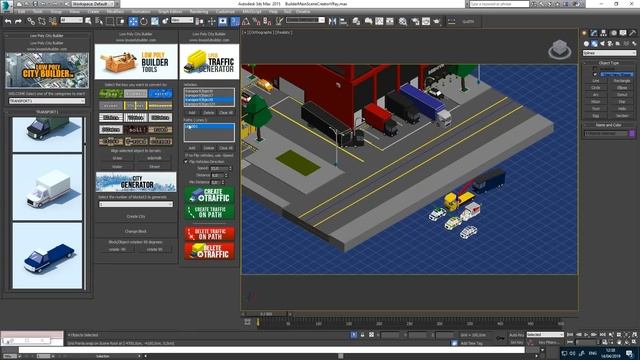Viewport: 640px width, 360px height.
Task: Open the Selection Filter dropdown
Action: (71, 20)
